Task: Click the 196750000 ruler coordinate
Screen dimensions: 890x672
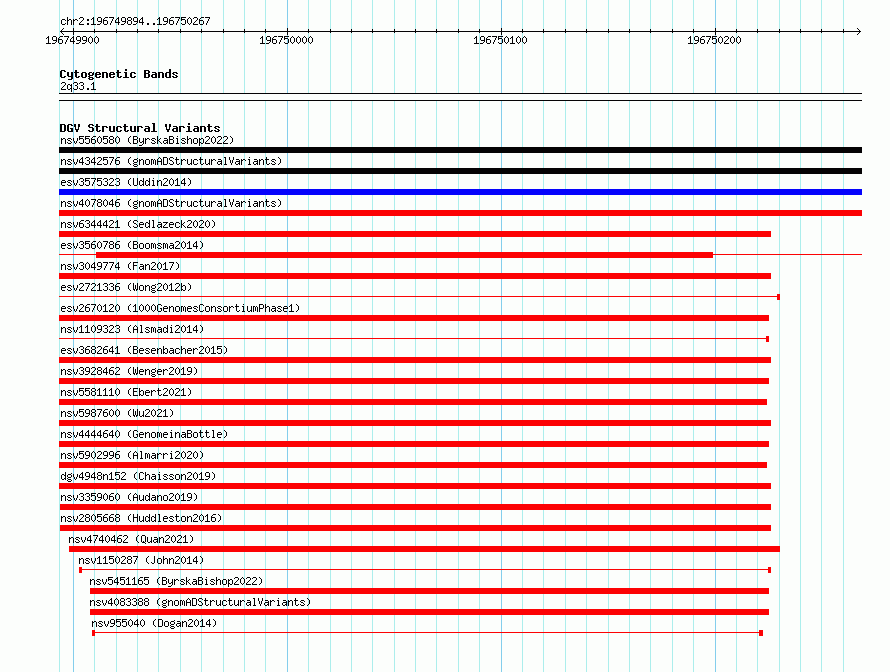Action: pyautogui.click(x=286, y=40)
